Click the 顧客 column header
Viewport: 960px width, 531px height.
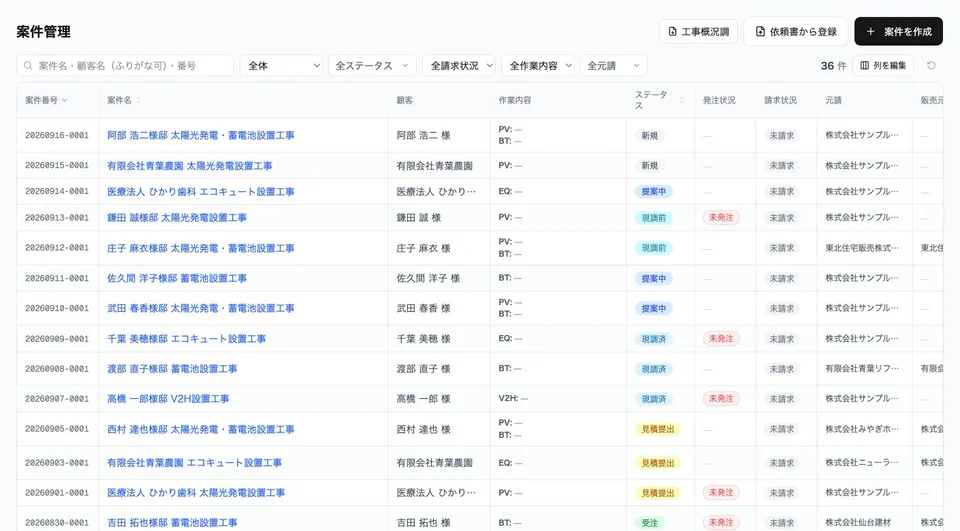(x=405, y=100)
